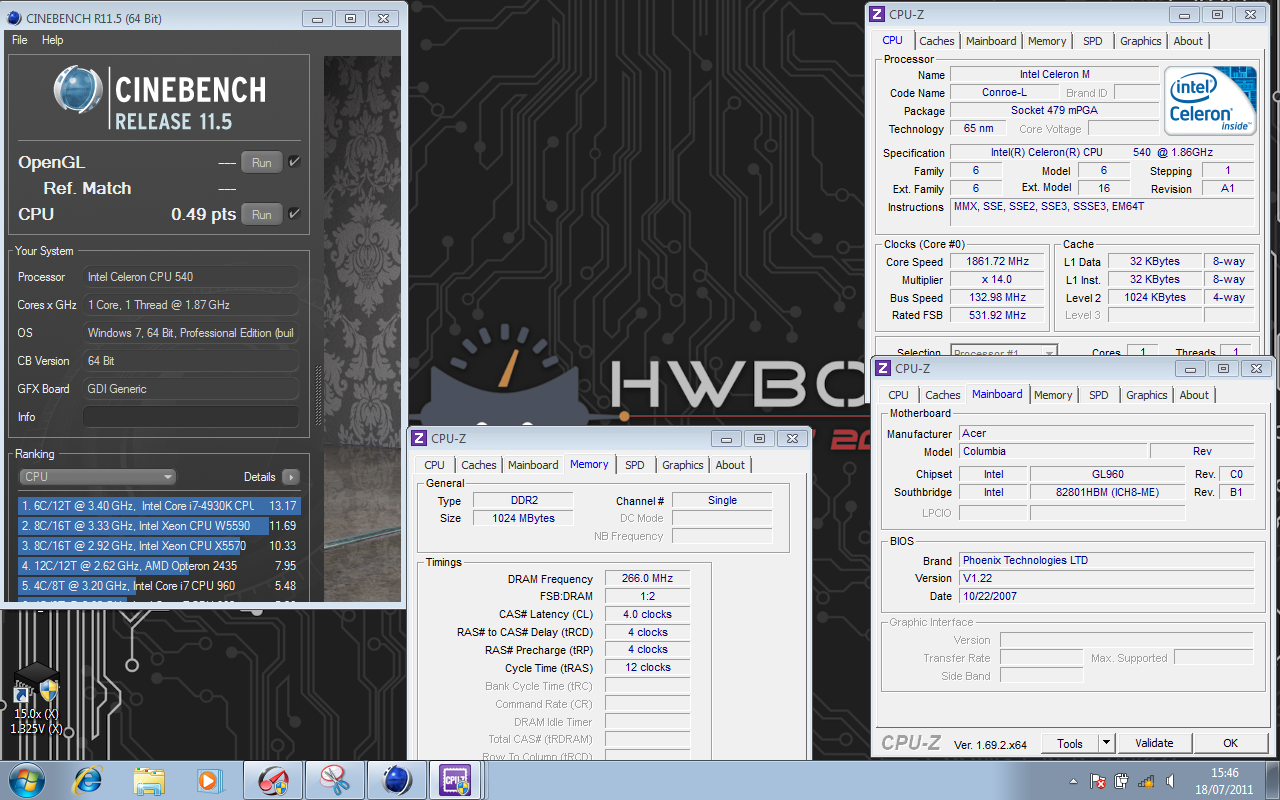Open the power plug tray icon

pyautogui.click(x=1122, y=781)
